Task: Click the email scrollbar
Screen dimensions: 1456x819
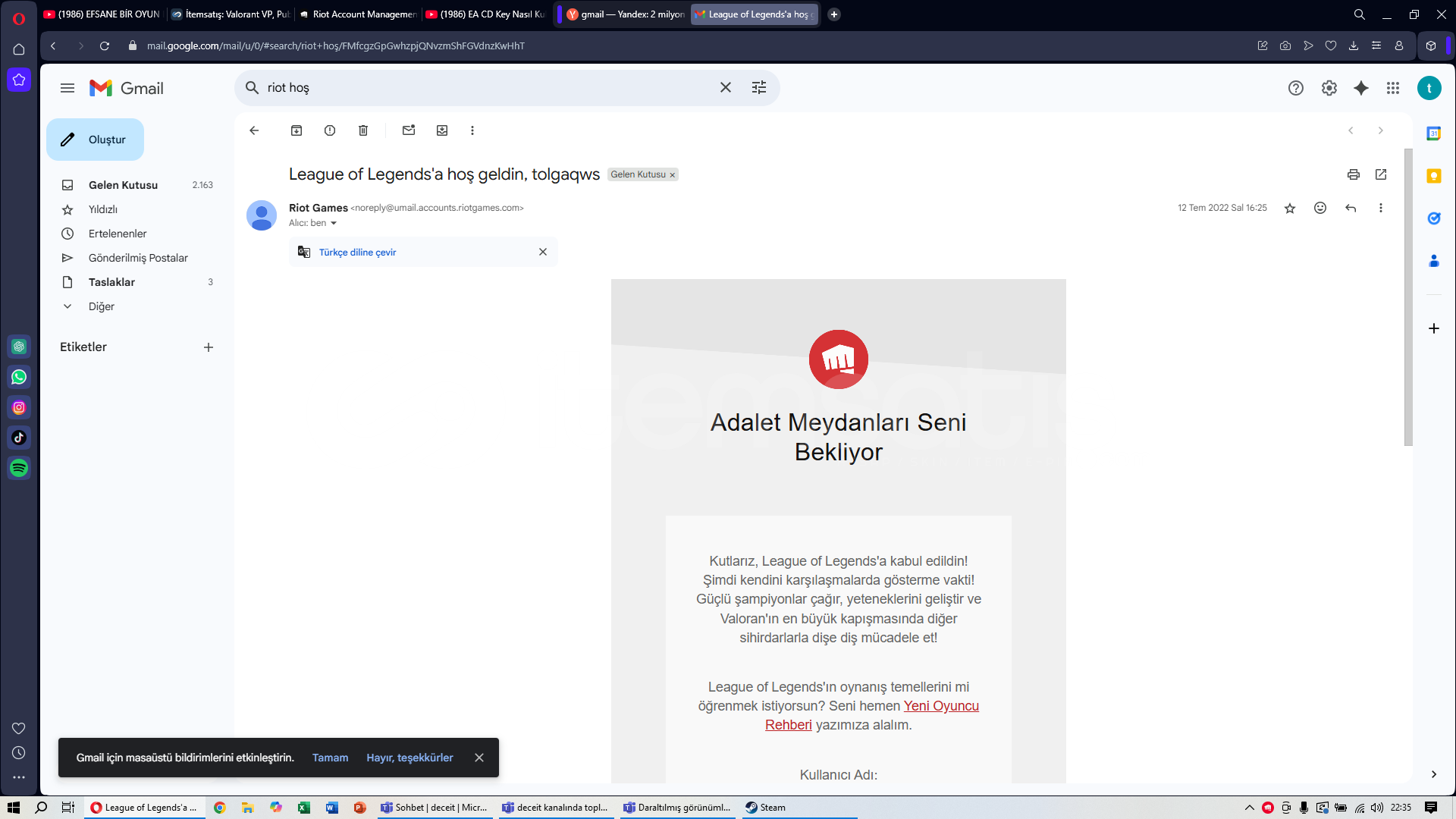Action: pyautogui.click(x=1408, y=297)
